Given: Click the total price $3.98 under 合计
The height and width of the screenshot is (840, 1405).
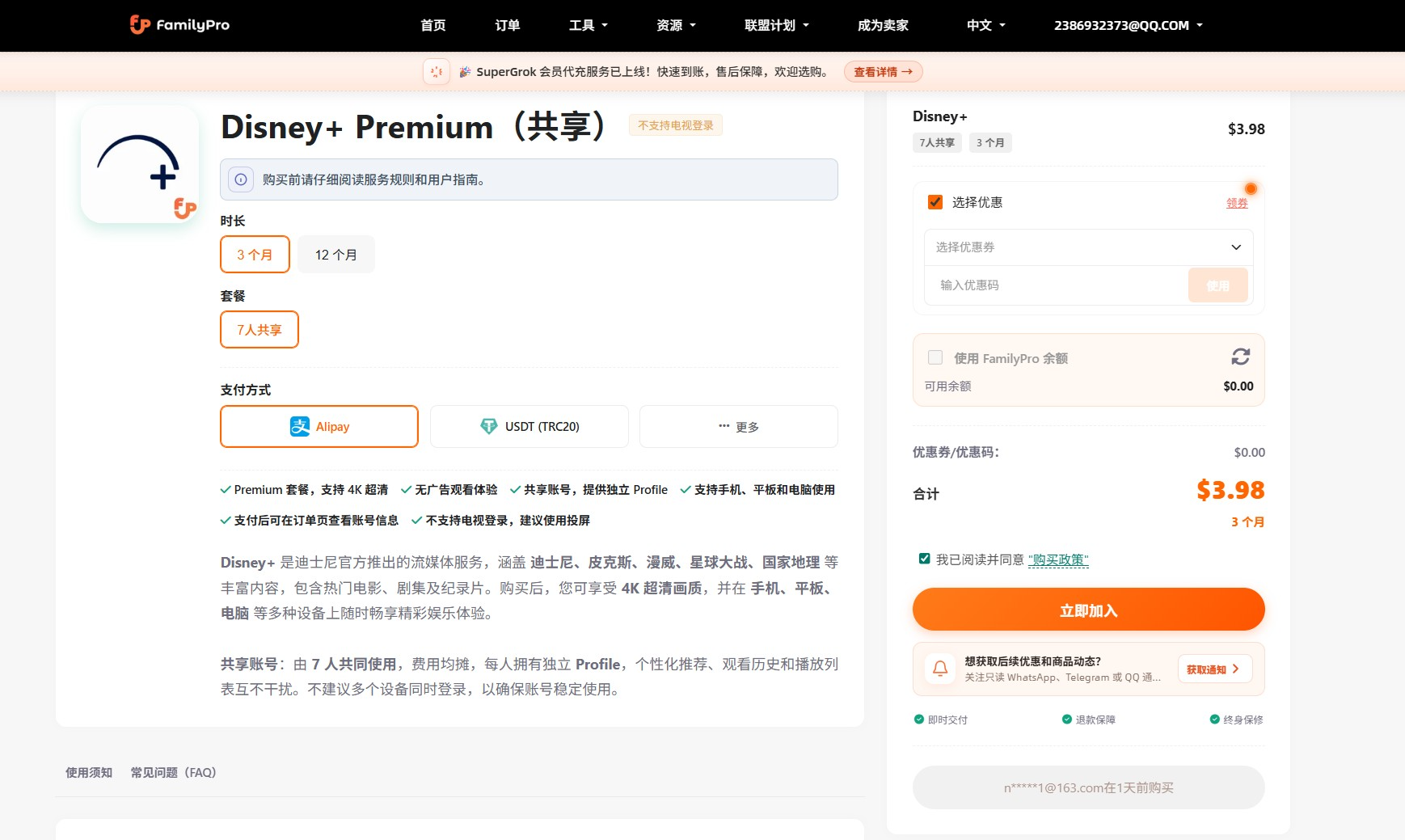Looking at the screenshot, I should click(1230, 490).
